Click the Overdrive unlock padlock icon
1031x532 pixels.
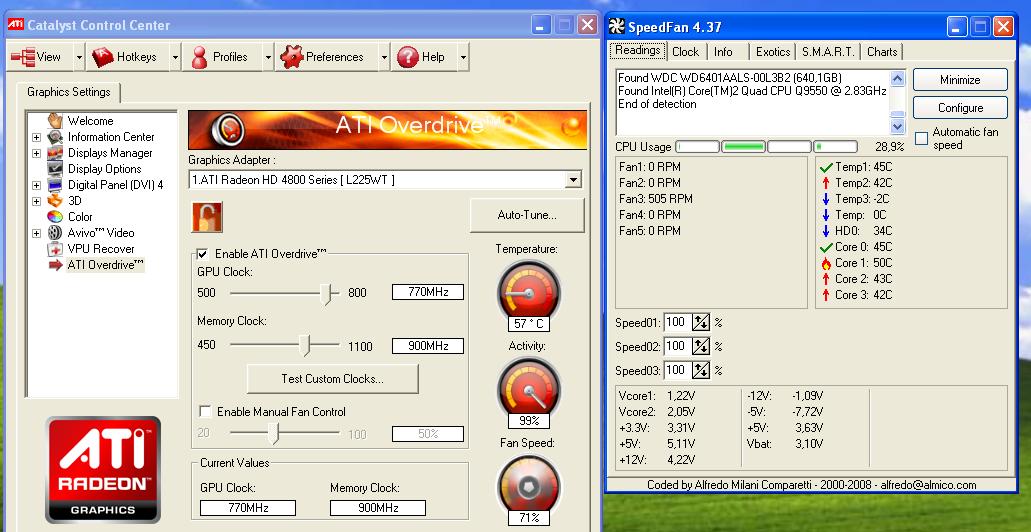coord(207,217)
